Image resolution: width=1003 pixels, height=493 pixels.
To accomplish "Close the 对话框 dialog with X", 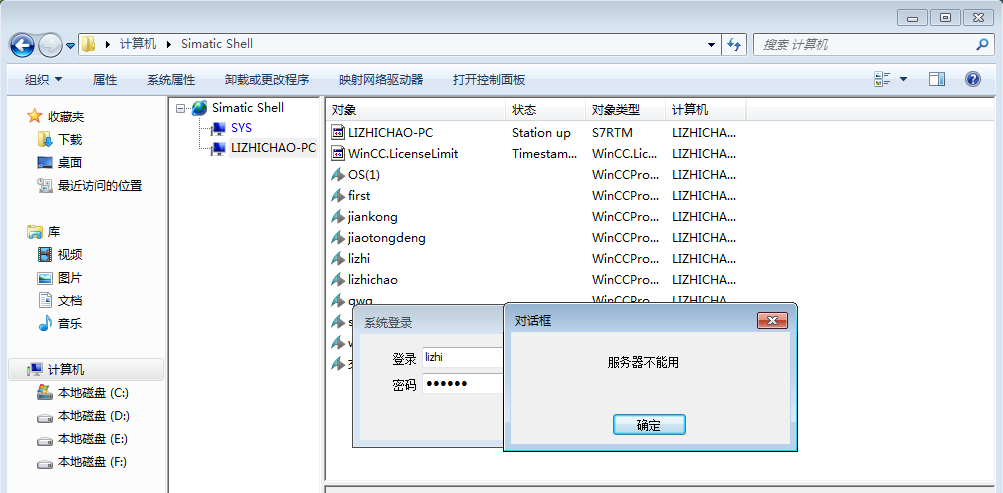I will [x=772, y=320].
